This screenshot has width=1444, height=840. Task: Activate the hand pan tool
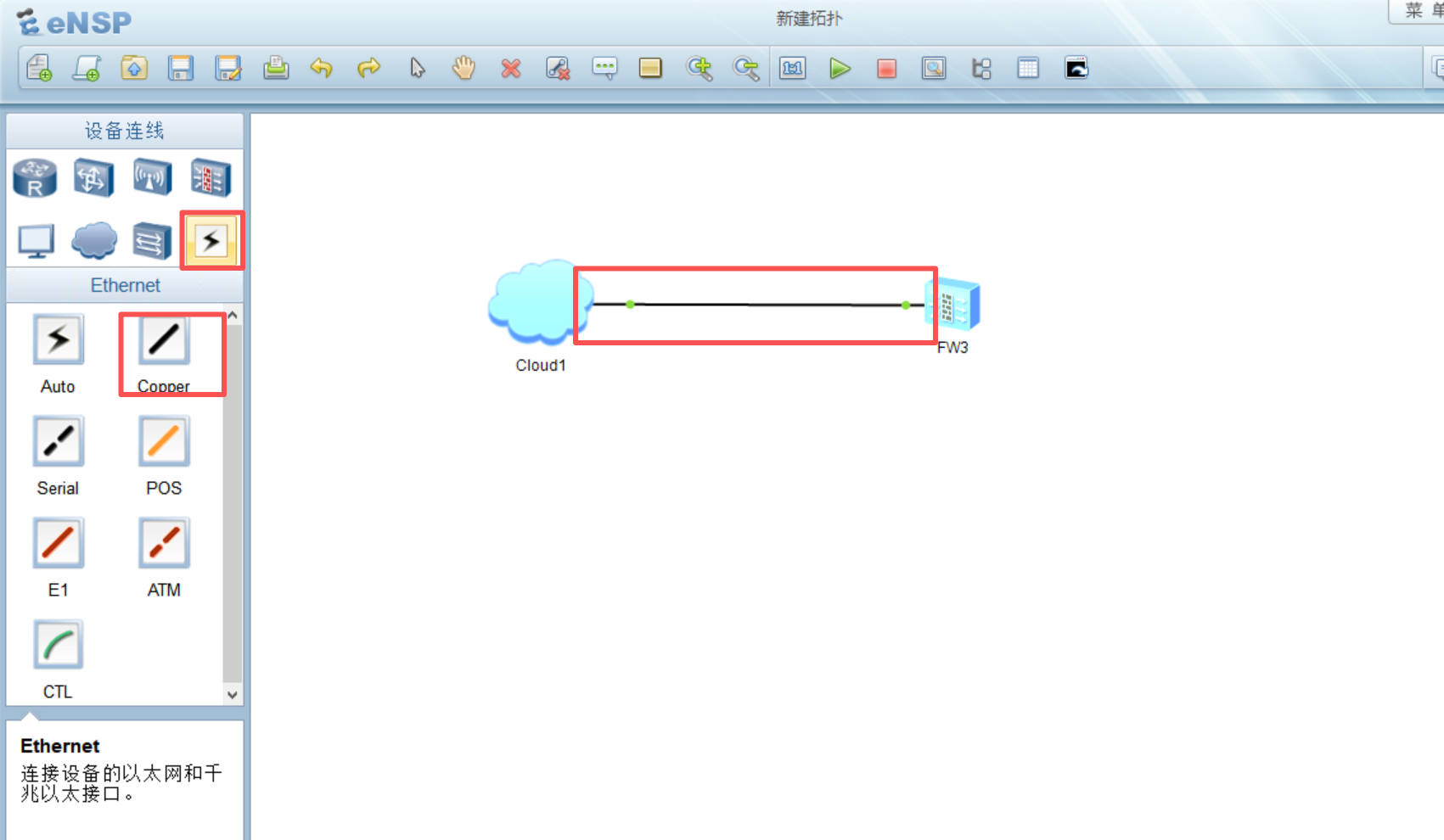464,69
